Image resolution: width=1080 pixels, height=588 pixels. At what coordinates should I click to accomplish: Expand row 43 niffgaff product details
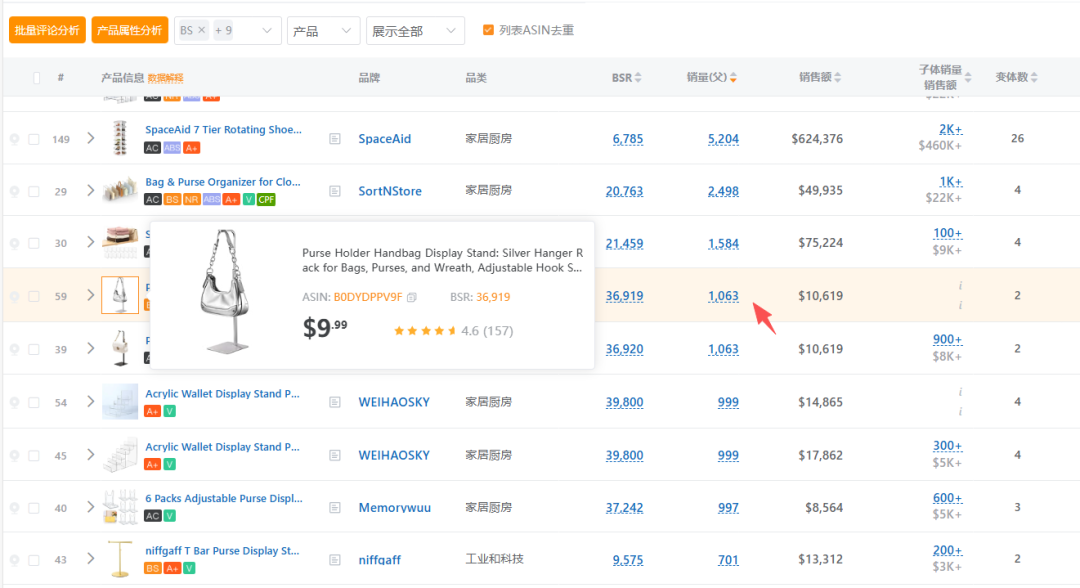click(90, 559)
